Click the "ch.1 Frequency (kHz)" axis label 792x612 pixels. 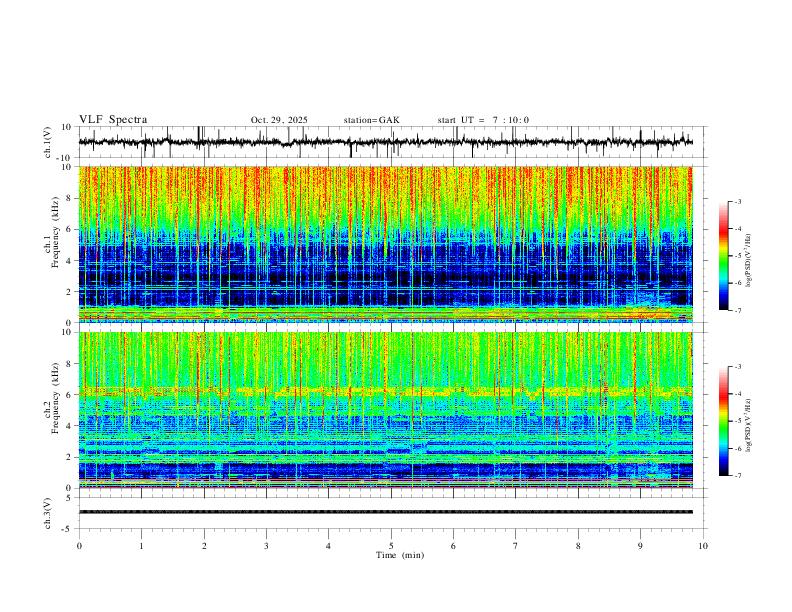pyautogui.click(x=51, y=233)
